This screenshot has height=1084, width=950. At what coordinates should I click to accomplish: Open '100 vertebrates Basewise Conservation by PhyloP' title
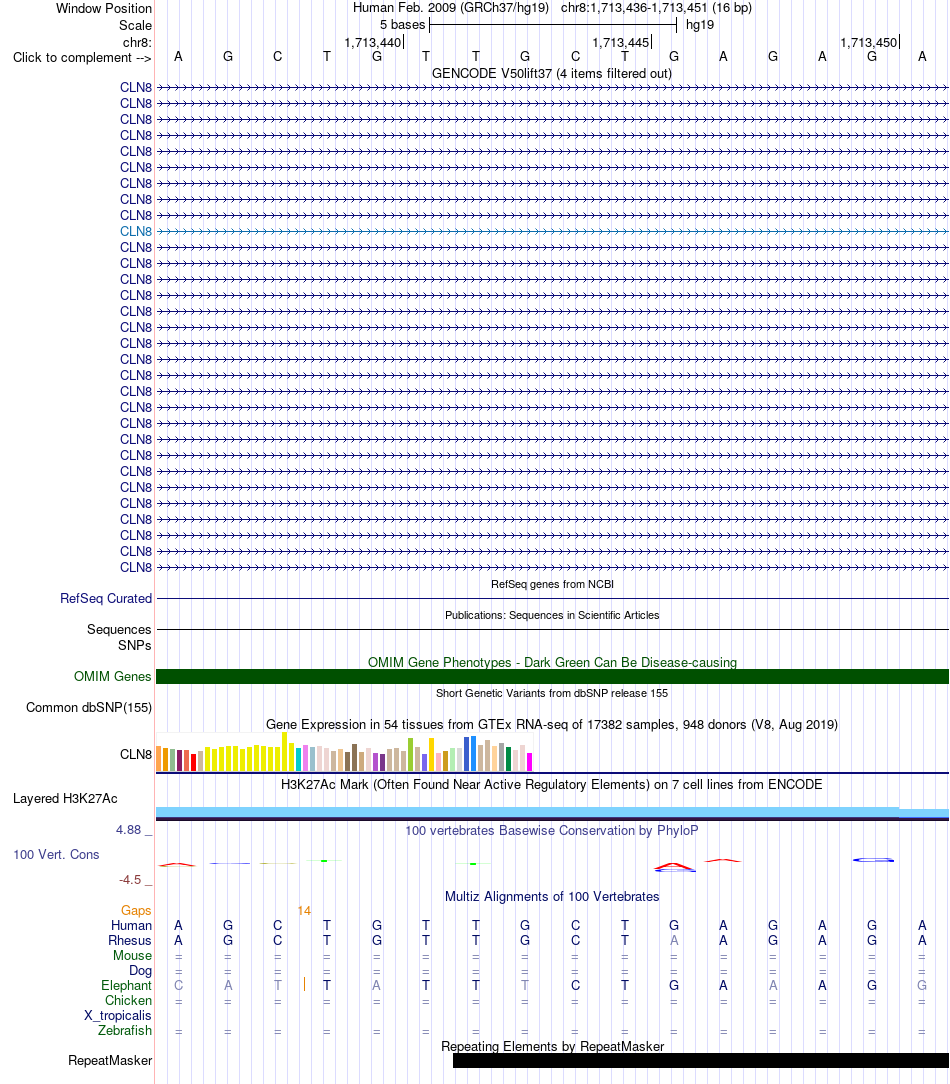[x=552, y=830]
